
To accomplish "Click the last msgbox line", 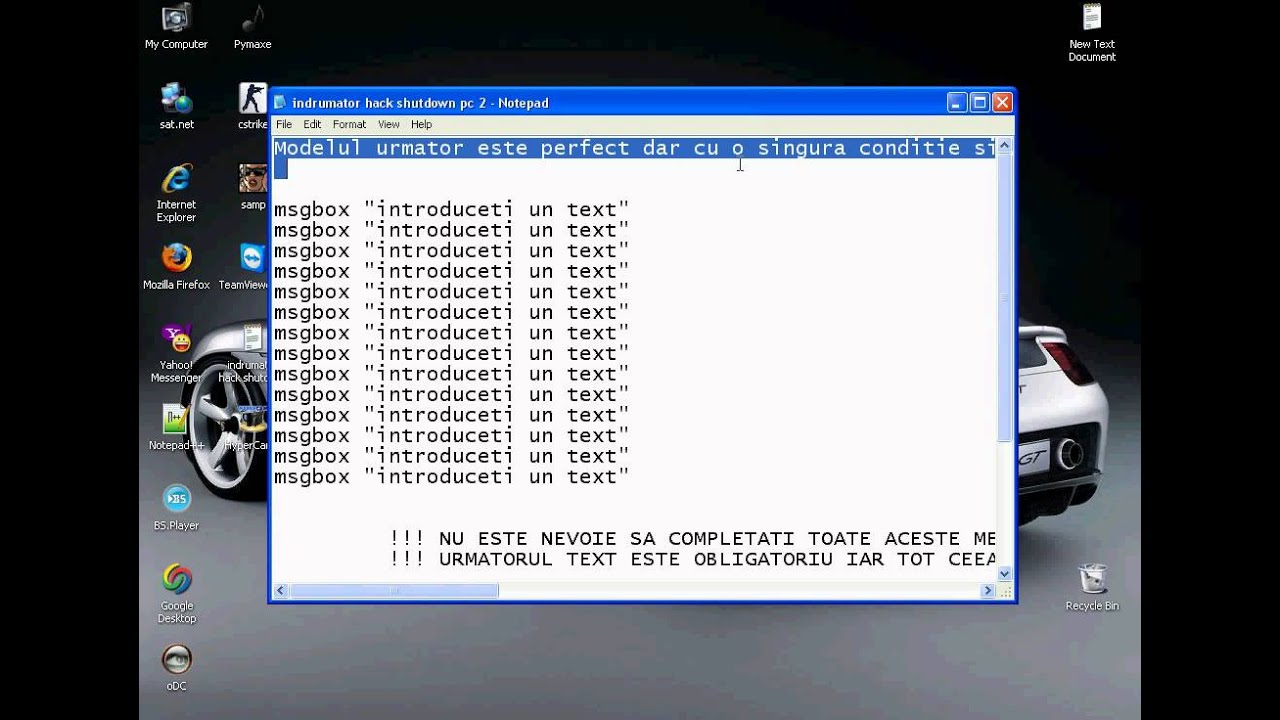I will tap(451, 476).
